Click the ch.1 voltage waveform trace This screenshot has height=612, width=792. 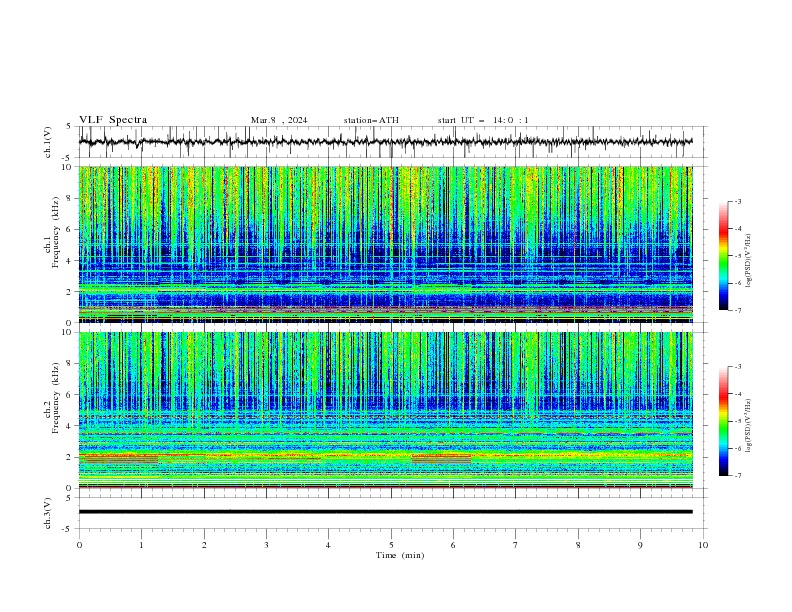pos(385,142)
